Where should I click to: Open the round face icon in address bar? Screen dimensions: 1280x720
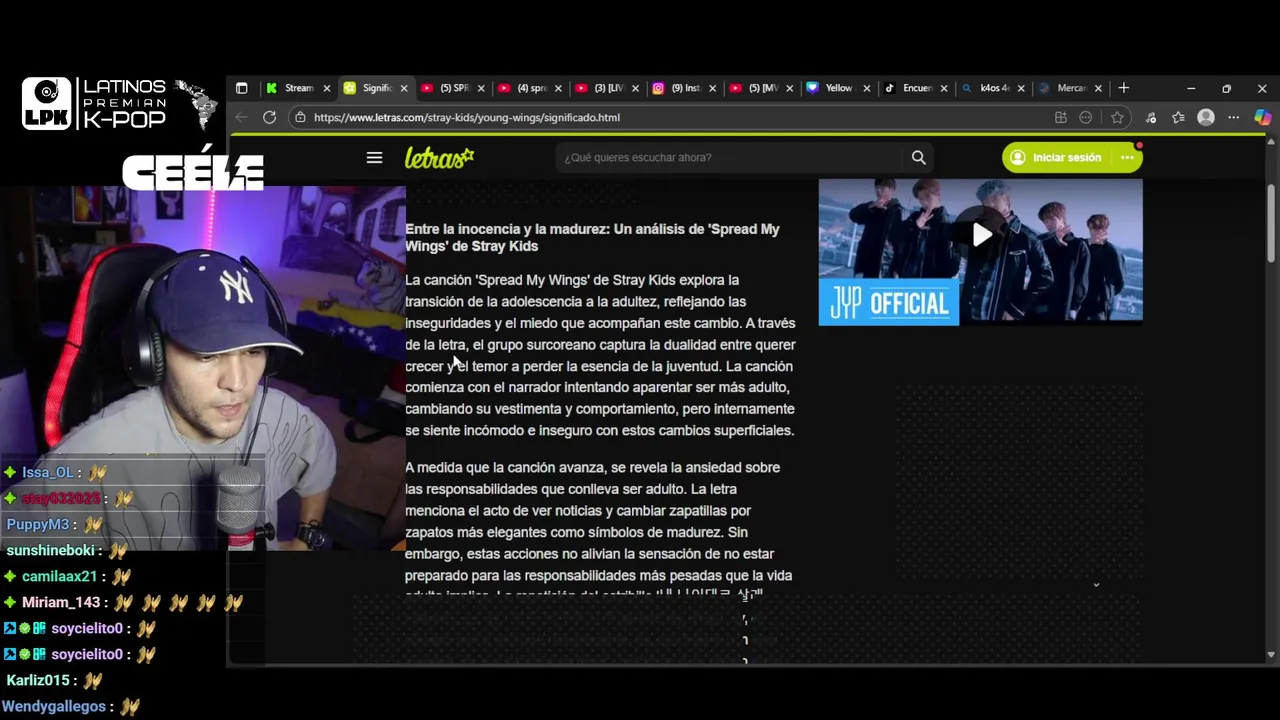[x=1086, y=117]
